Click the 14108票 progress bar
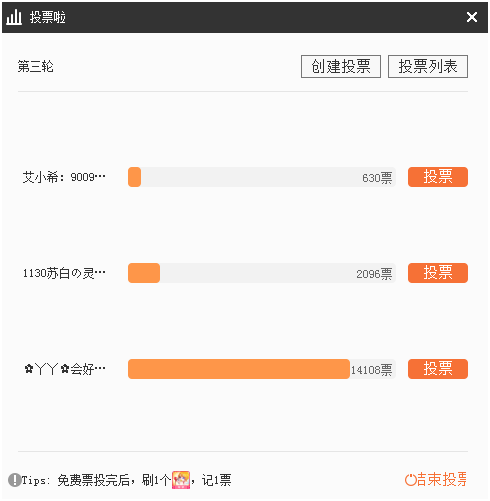Viewport: 490px width, 501px height. (x=262, y=369)
